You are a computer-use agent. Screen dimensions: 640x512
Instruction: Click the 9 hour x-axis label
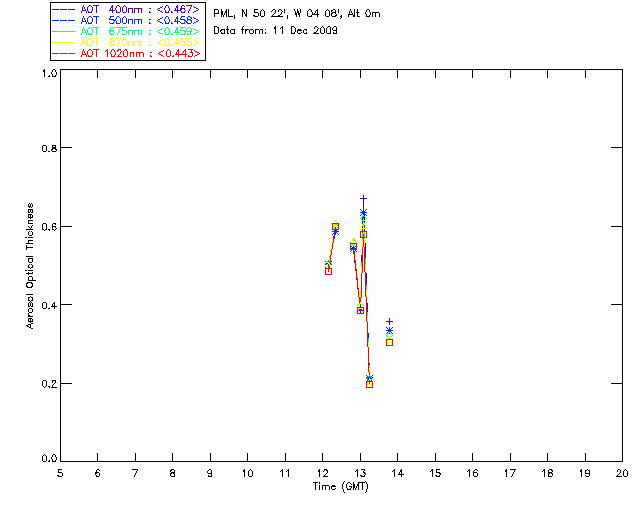[x=210, y=474]
